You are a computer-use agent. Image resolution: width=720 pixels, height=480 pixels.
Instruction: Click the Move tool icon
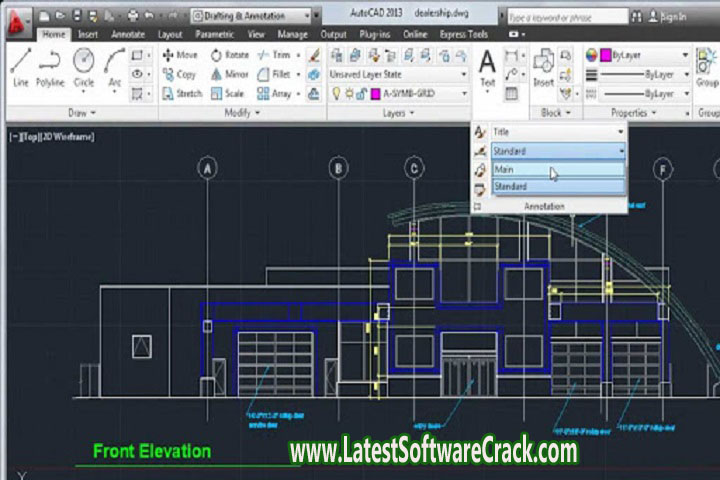coord(180,55)
